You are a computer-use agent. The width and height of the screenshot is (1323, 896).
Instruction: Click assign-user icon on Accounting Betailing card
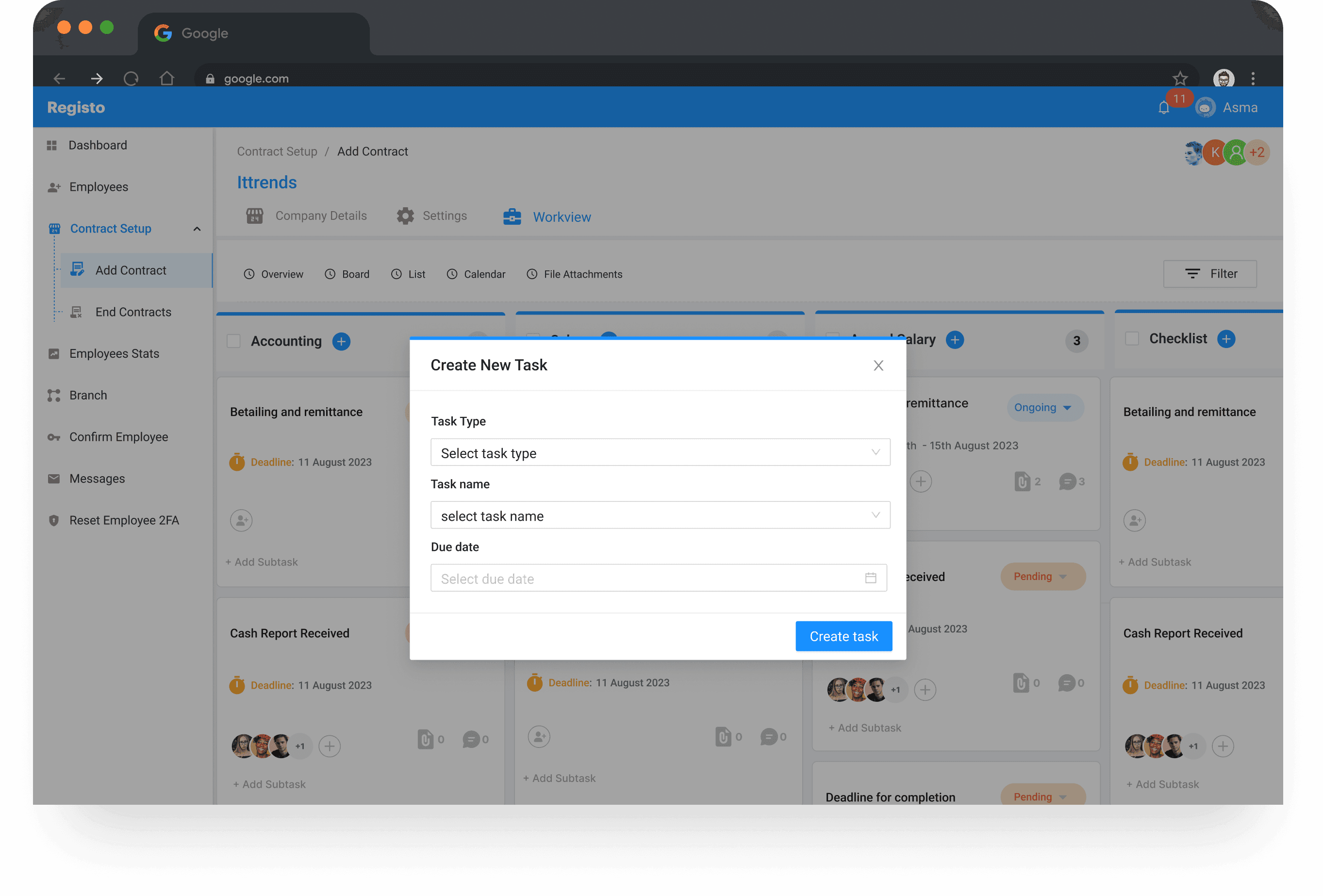pyautogui.click(x=241, y=520)
